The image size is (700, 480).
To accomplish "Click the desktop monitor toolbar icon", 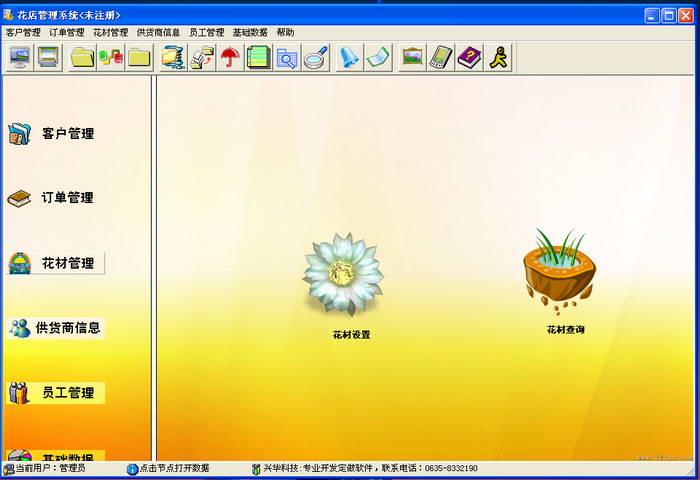I will (20, 57).
